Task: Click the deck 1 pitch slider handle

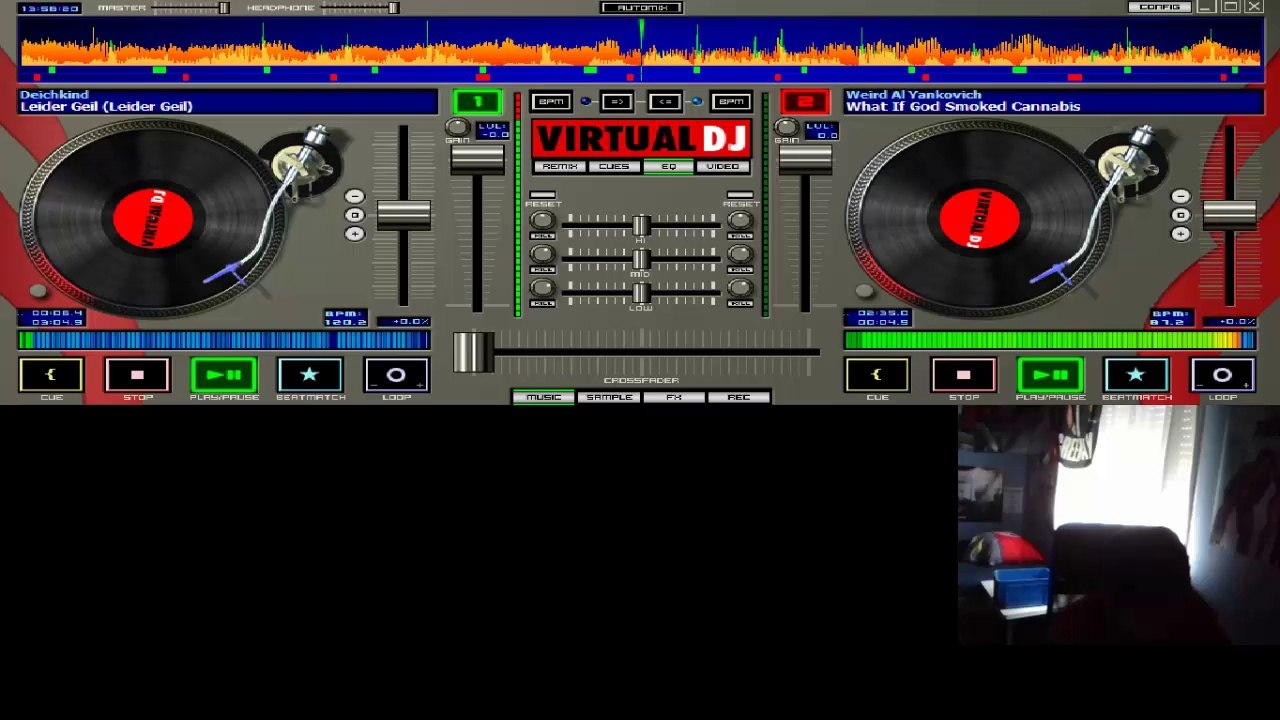Action: [x=404, y=214]
